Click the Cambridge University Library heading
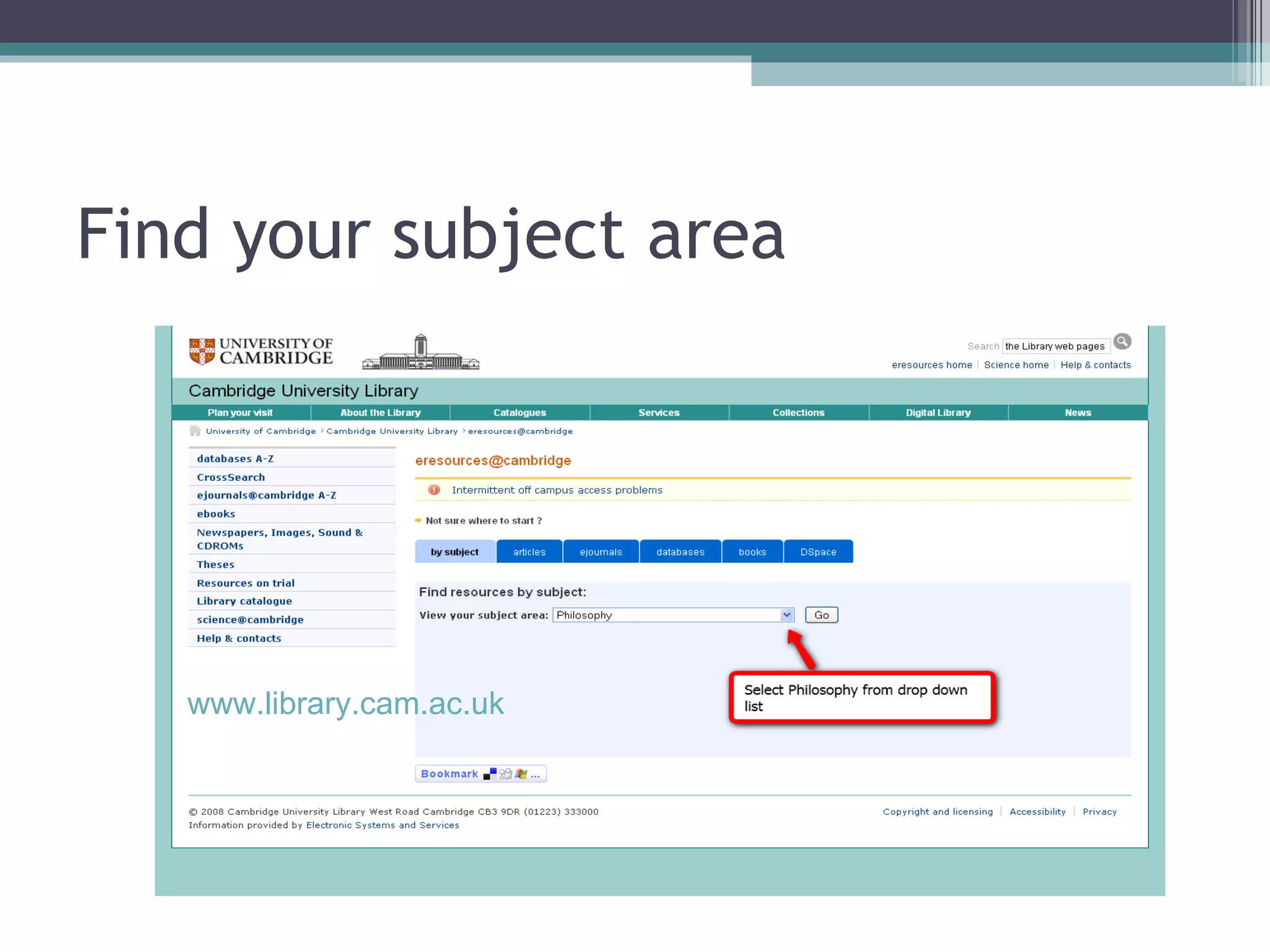This screenshot has width=1270, height=952. 303,391
